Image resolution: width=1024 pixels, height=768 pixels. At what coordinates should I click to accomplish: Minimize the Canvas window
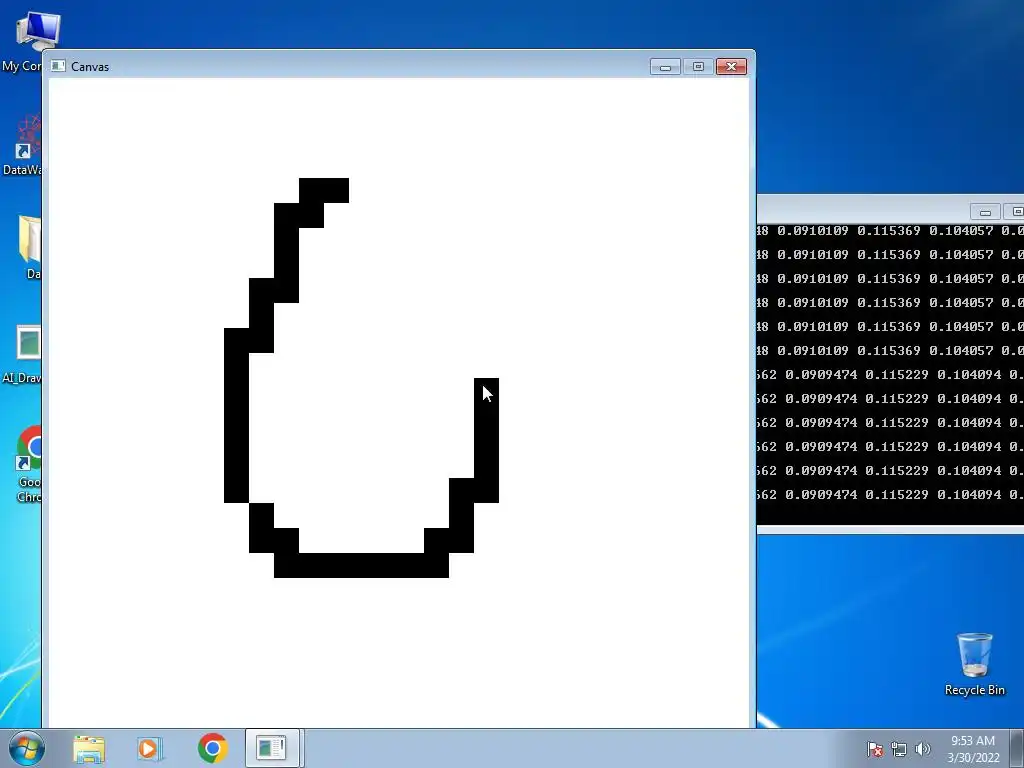point(665,67)
